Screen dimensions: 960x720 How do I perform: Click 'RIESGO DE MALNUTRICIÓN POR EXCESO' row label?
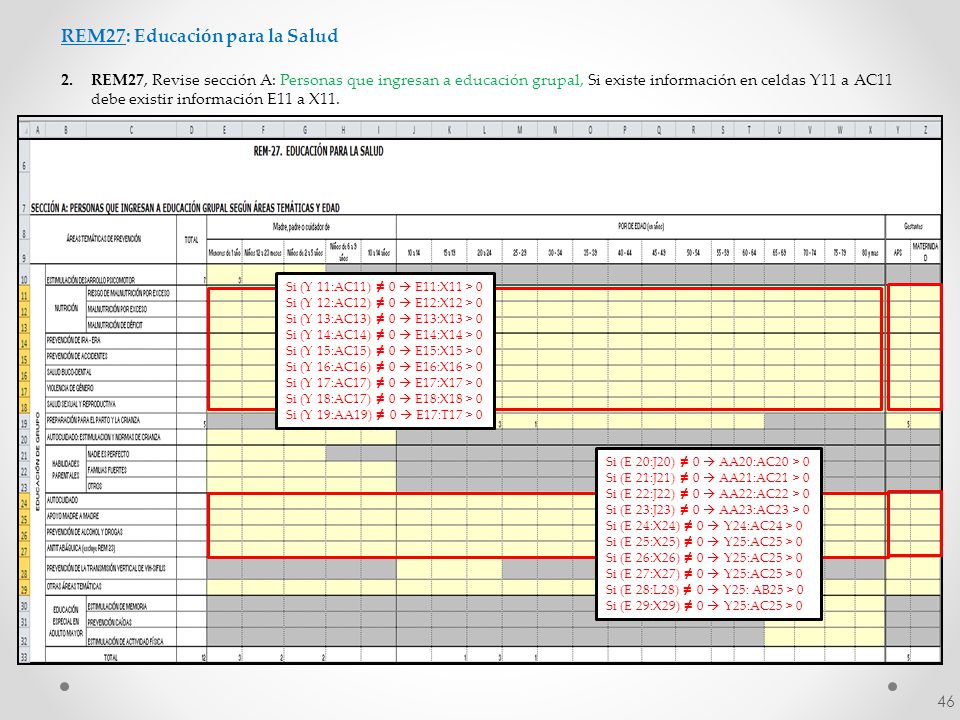pyautogui.click(x=128, y=293)
